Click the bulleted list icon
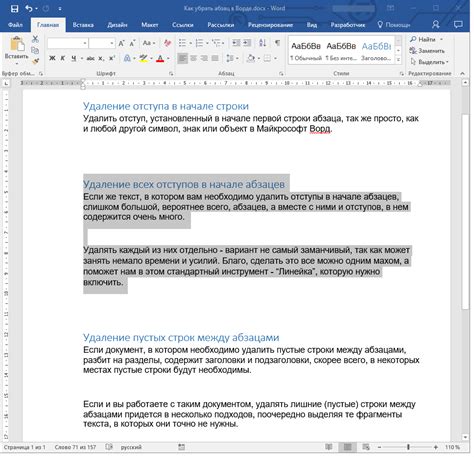This screenshot has width=474, height=457. coord(182,43)
